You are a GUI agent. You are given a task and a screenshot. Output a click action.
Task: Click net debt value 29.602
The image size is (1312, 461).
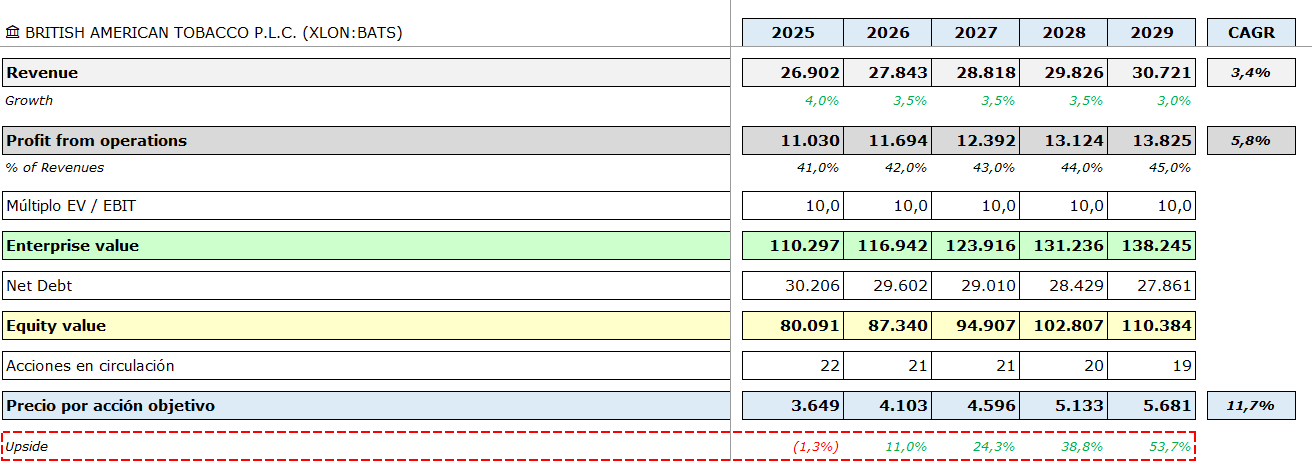pyautogui.click(x=888, y=286)
